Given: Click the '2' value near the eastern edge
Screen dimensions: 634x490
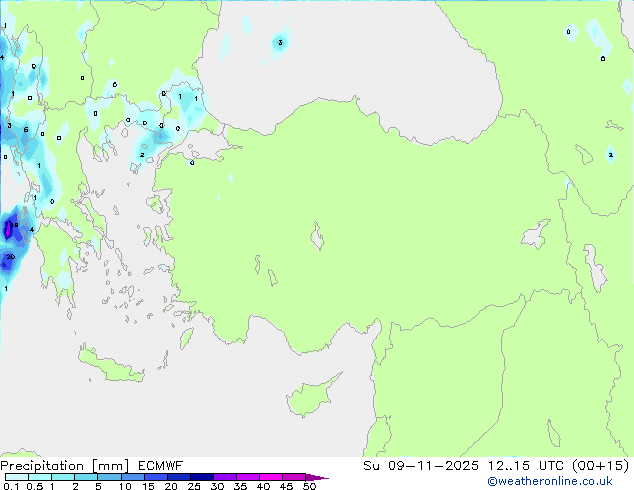Looking at the screenshot, I should pyautogui.click(x=611, y=155).
